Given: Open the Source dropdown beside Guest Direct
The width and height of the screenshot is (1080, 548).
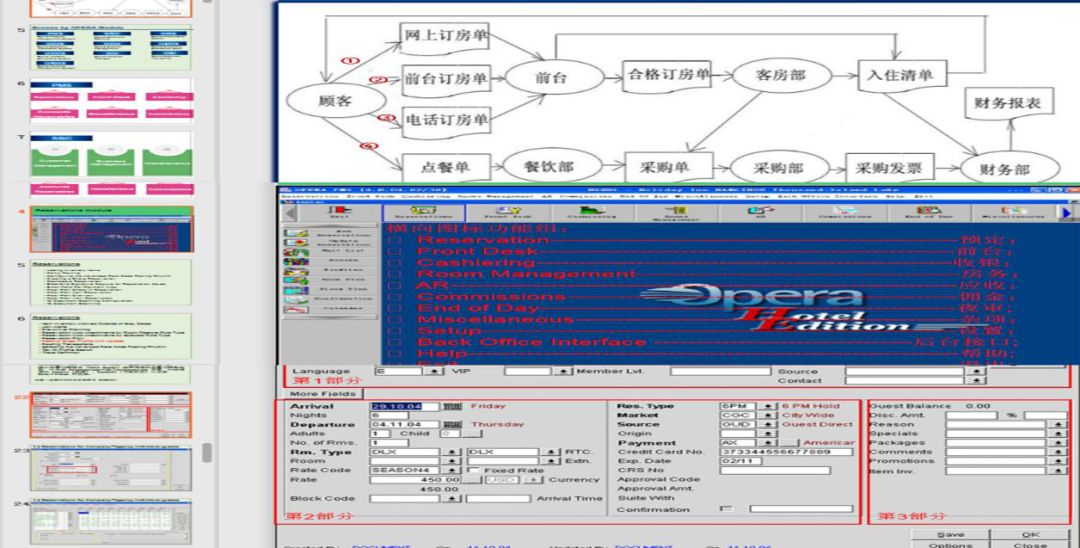Looking at the screenshot, I should click(769, 425).
